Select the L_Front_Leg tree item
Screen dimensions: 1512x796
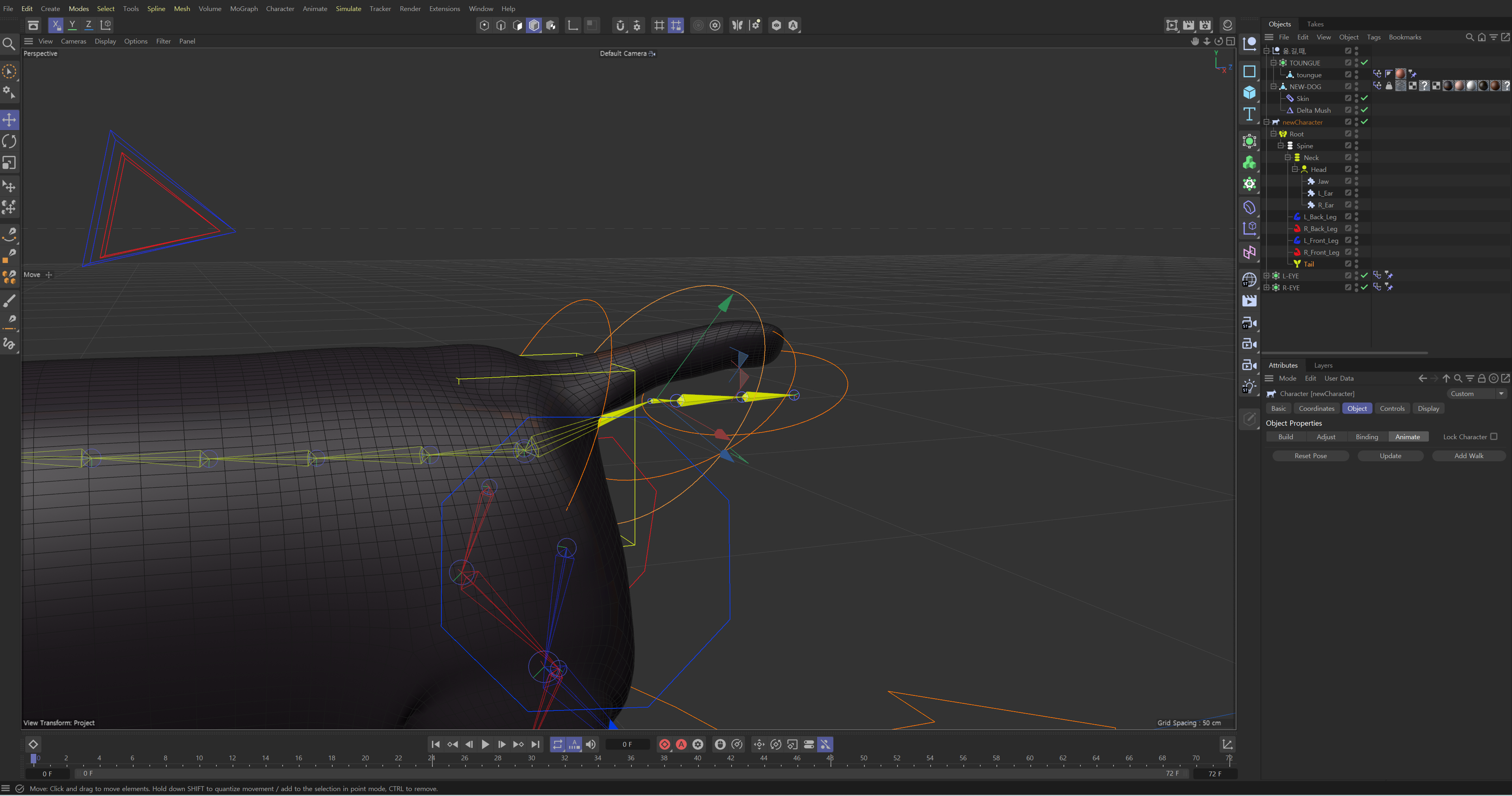1321,240
